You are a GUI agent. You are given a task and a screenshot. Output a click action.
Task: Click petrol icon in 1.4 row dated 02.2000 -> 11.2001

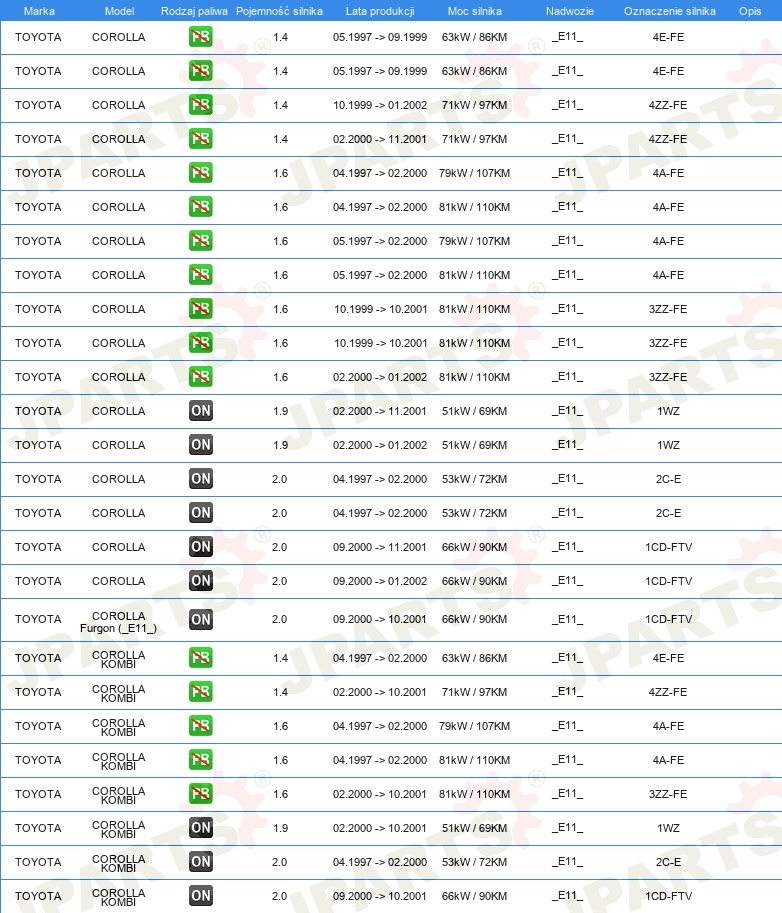(200, 139)
